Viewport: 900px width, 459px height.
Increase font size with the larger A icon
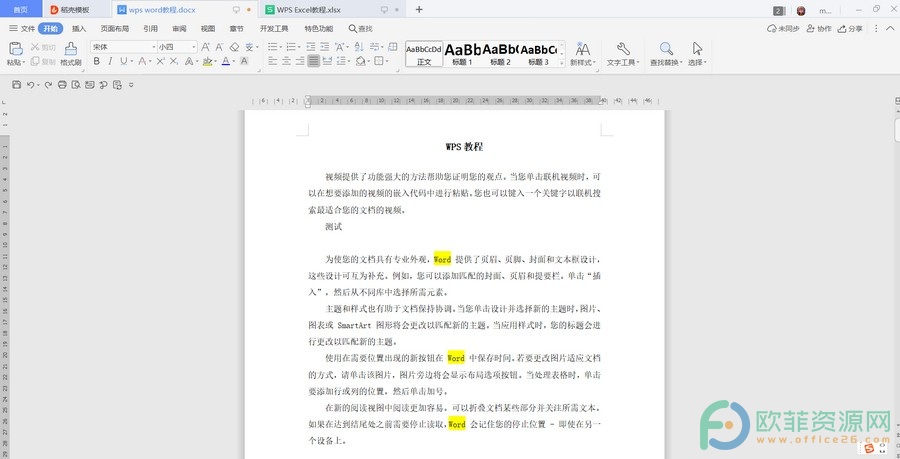pyautogui.click(x=205, y=47)
